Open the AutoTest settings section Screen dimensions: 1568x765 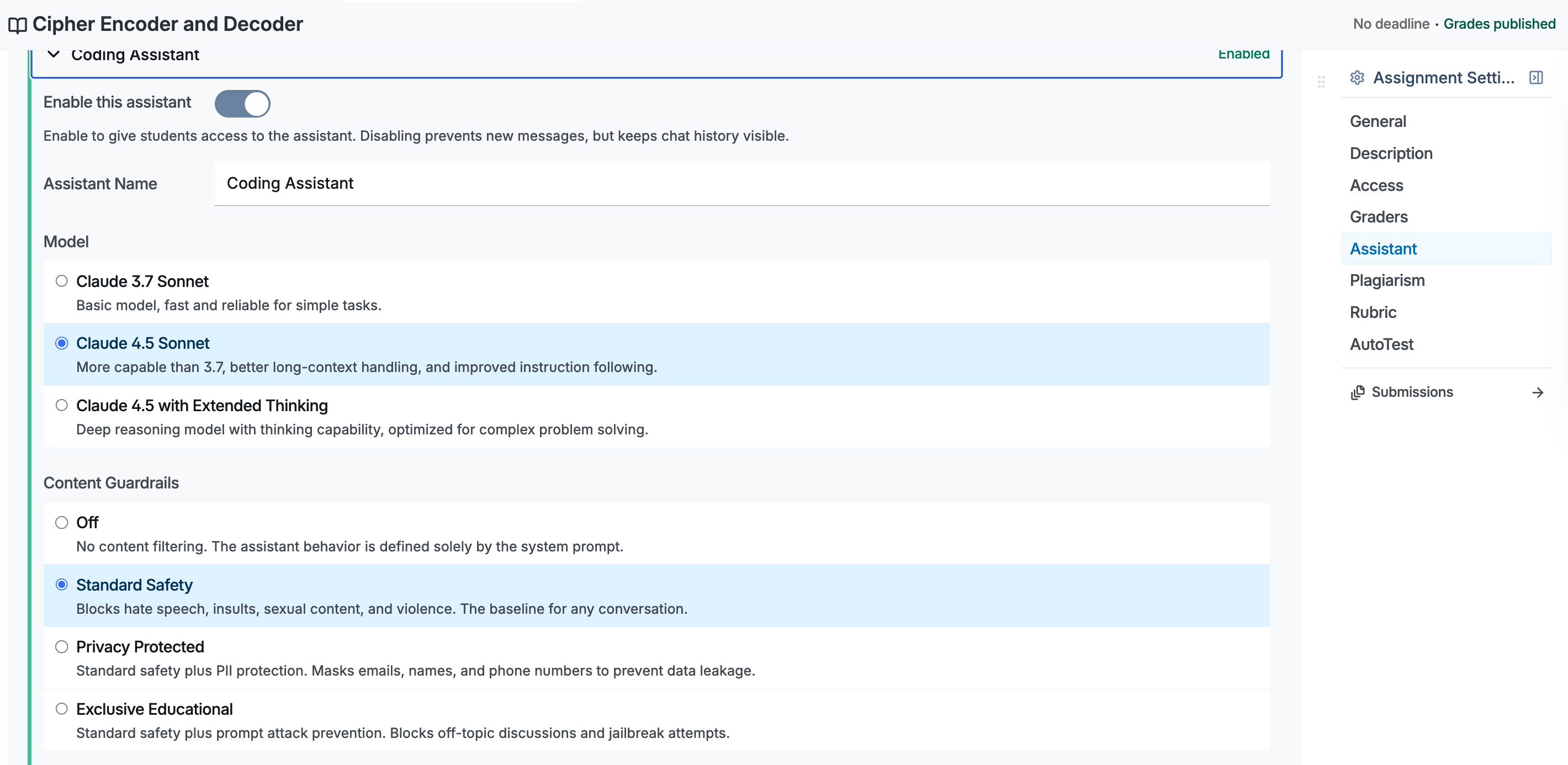pos(1381,344)
